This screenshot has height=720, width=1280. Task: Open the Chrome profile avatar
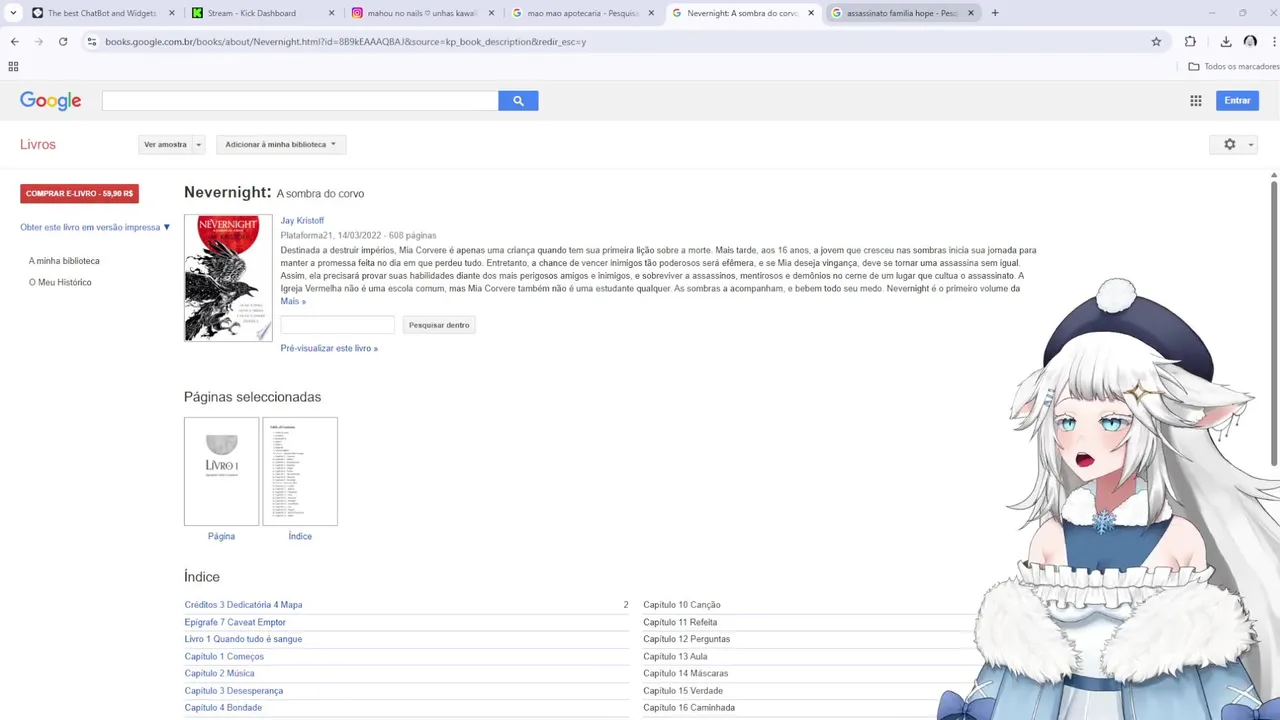(x=1250, y=42)
